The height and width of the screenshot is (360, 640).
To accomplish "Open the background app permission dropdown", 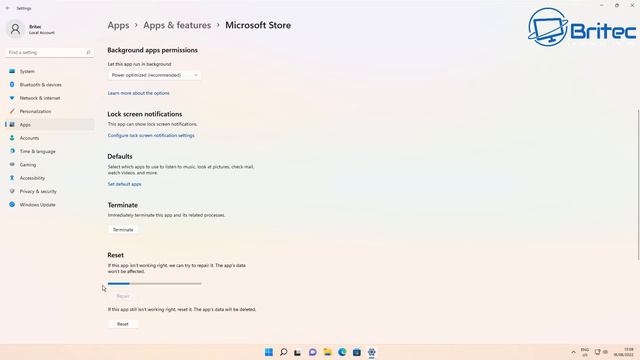I will (x=154, y=75).
